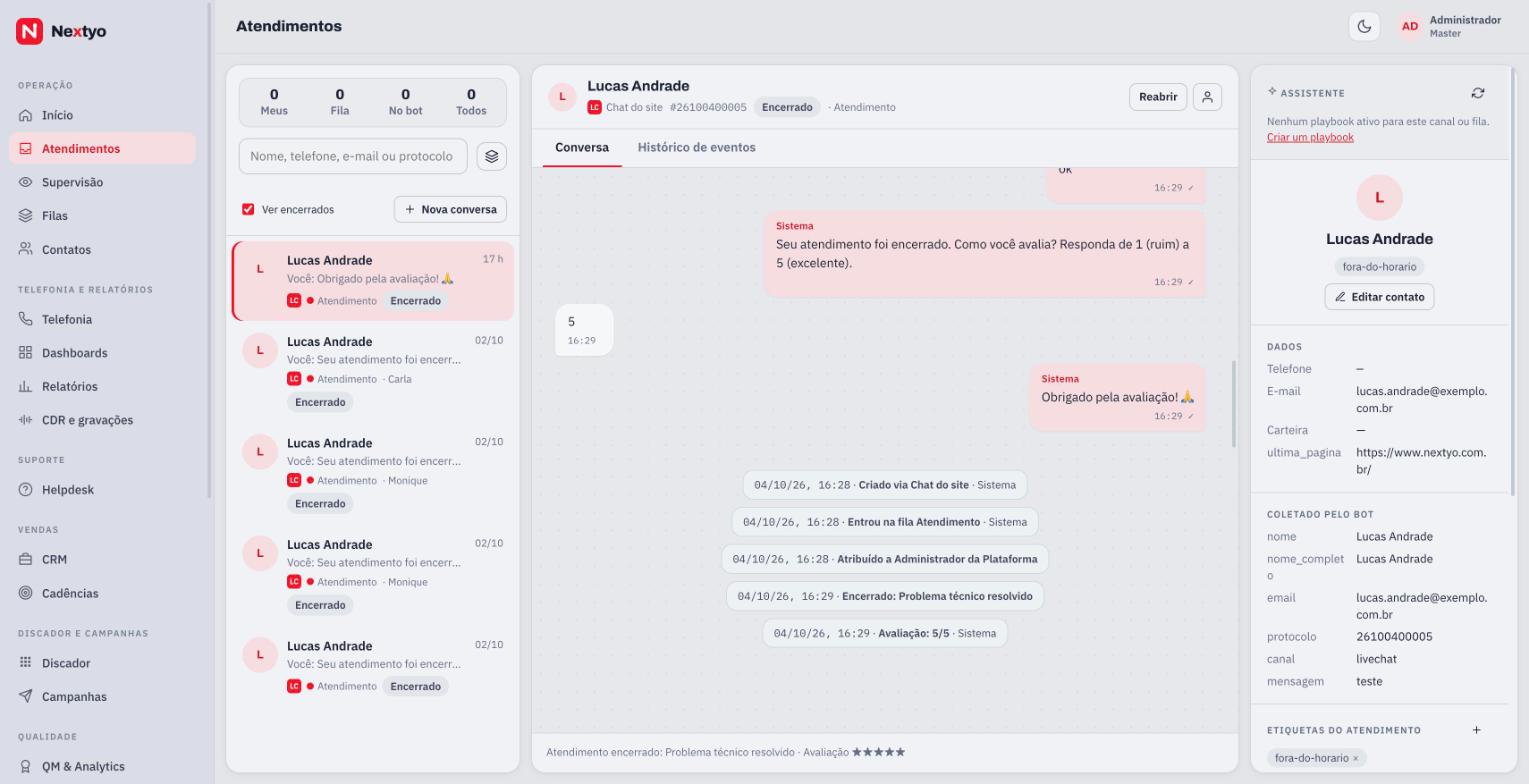Toggle dark mode with the moon icon
The image size is (1529, 784).
[x=1364, y=26]
